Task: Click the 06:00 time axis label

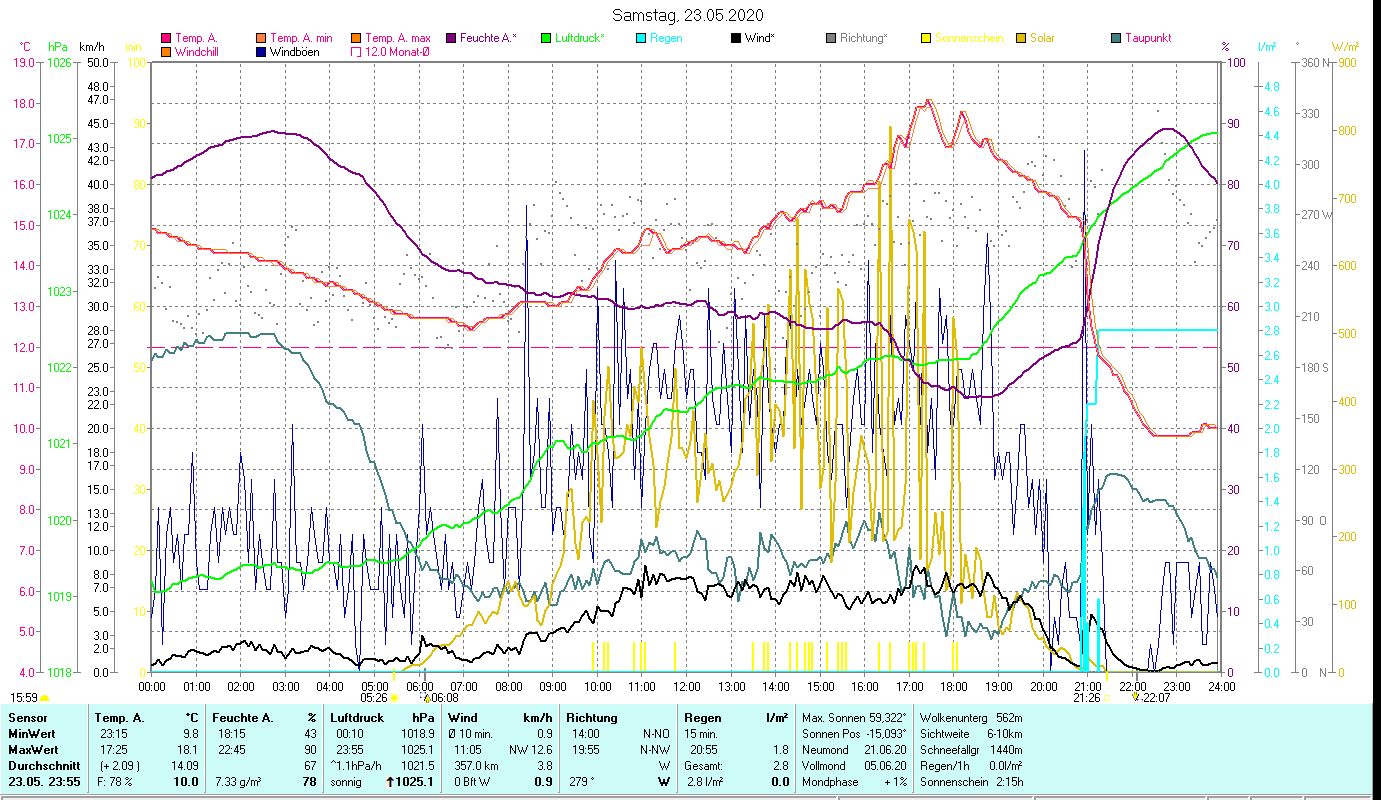Action: click(419, 686)
